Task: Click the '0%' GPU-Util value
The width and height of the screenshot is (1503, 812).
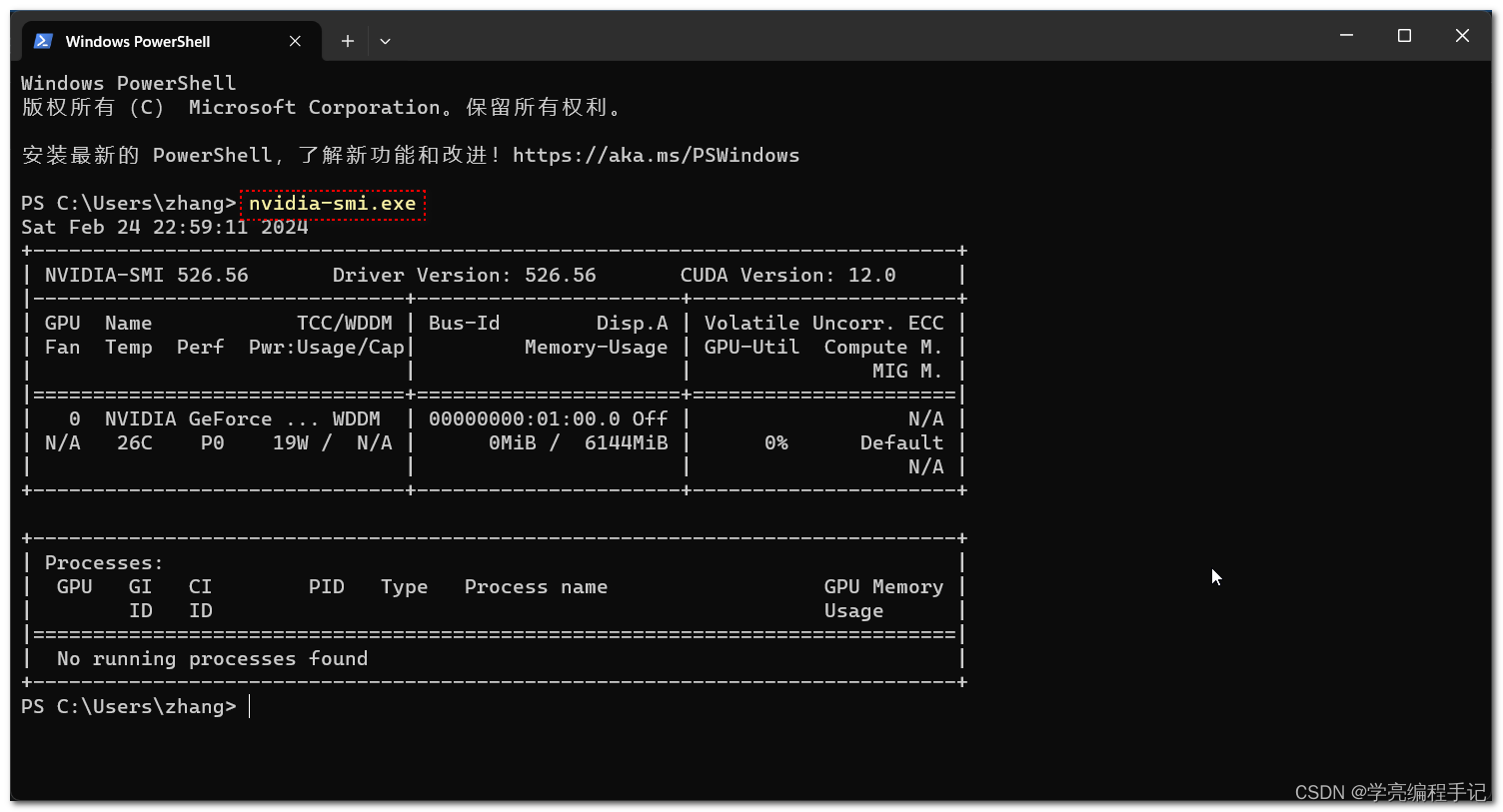Action: point(776,442)
